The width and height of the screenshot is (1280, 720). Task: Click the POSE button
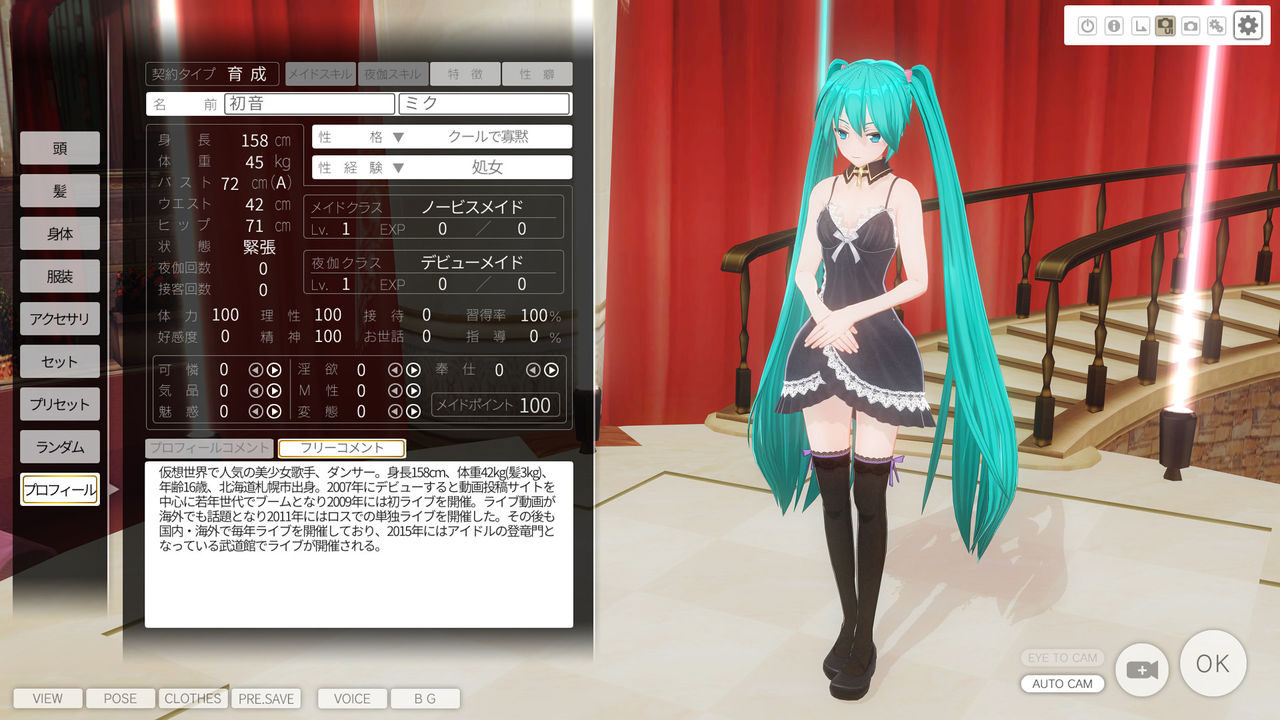[120, 698]
